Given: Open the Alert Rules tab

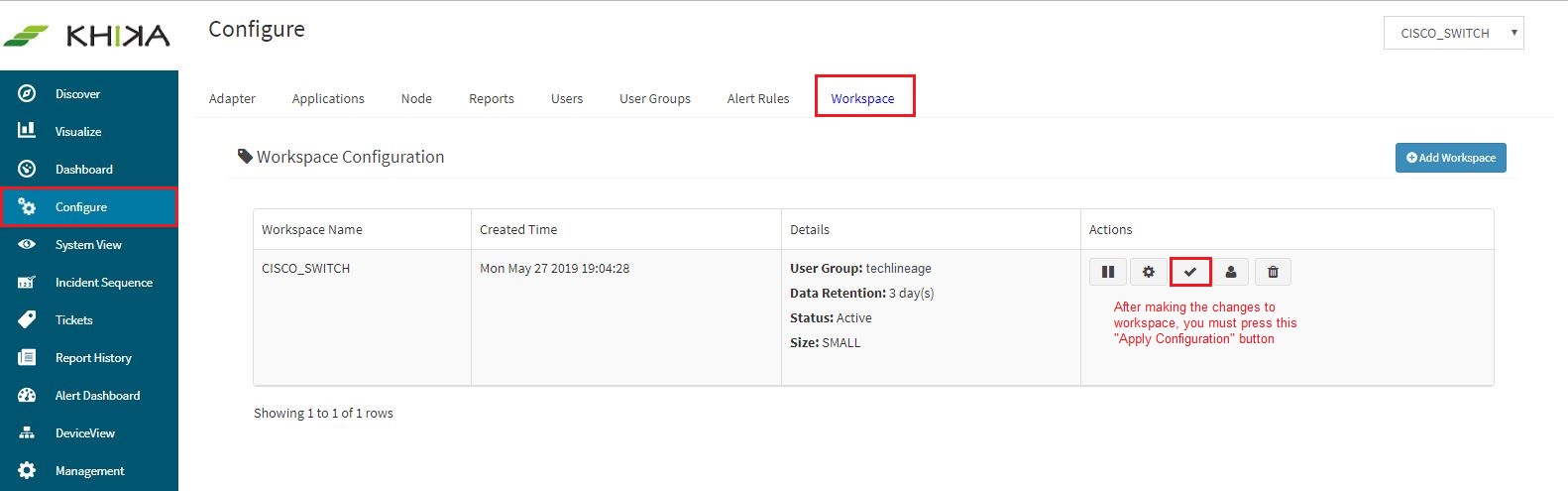Looking at the screenshot, I should click(758, 98).
